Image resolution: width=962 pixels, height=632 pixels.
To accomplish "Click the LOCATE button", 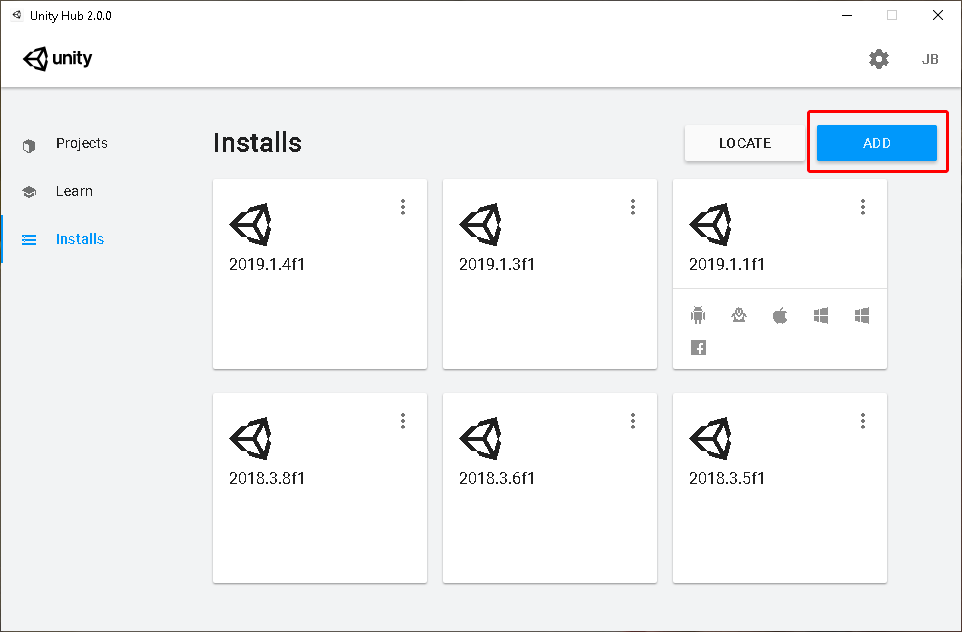I will 744,143.
